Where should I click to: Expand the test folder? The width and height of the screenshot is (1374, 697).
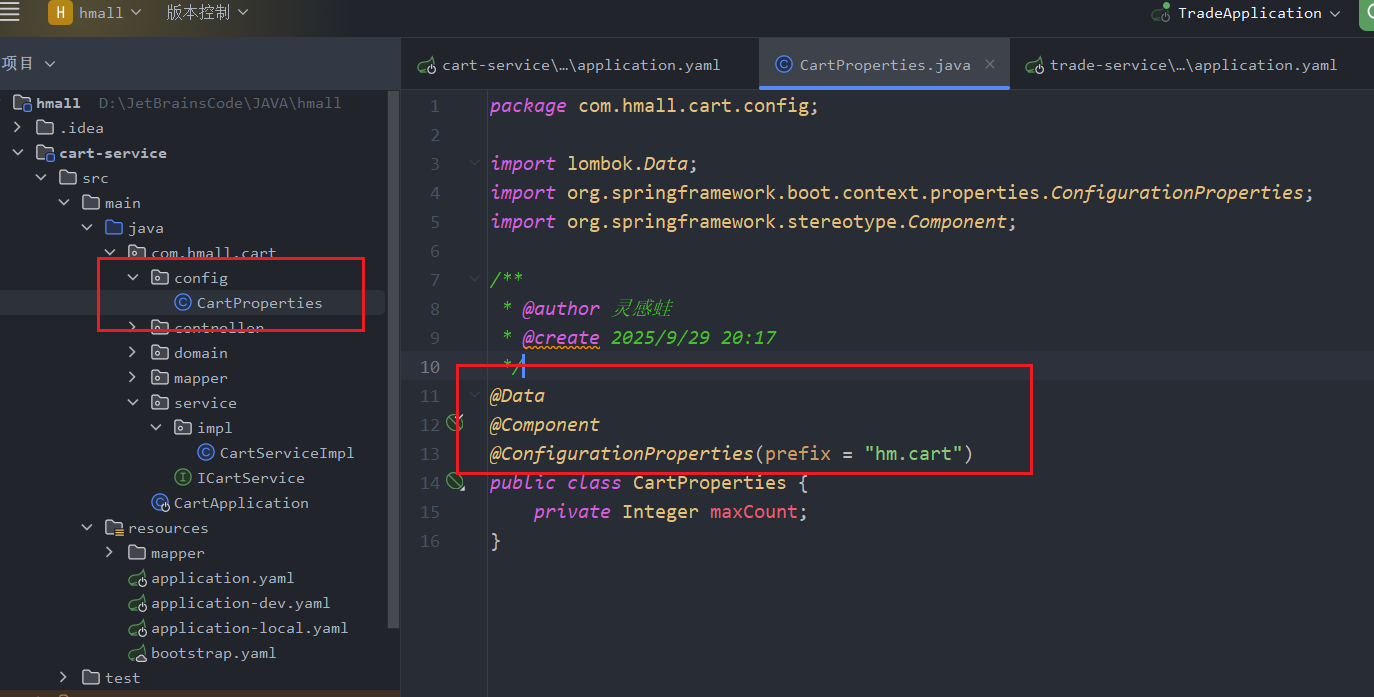point(64,678)
